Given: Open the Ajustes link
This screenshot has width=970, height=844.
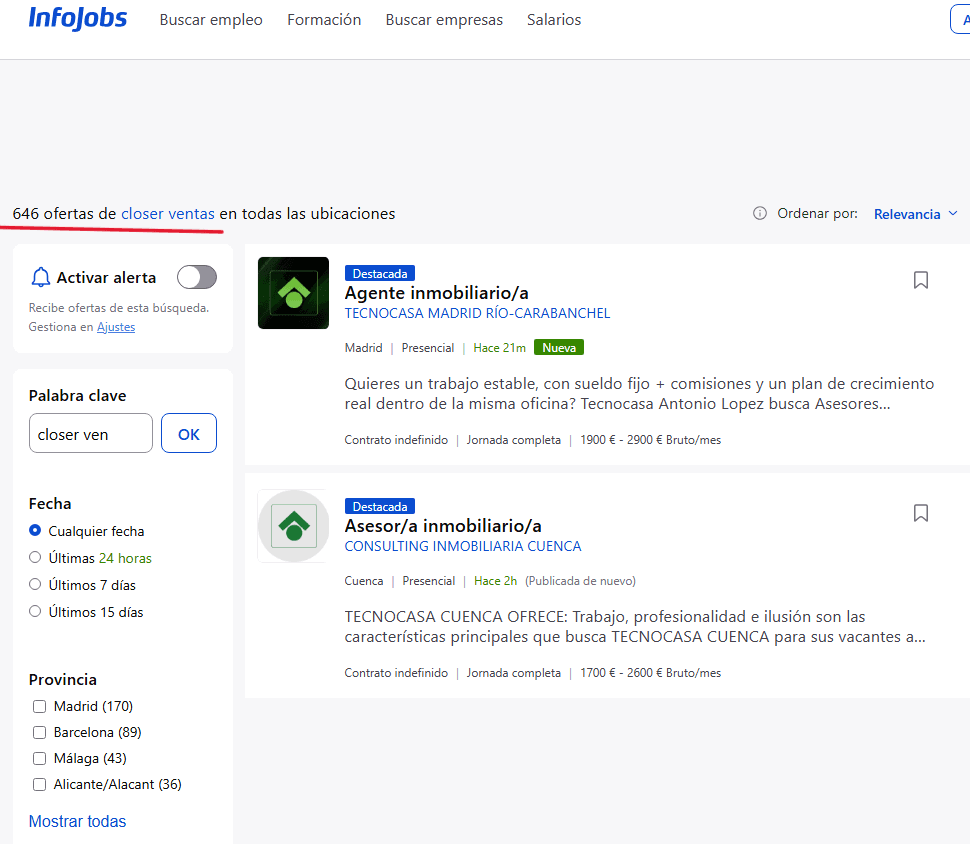Looking at the screenshot, I should [116, 327].
